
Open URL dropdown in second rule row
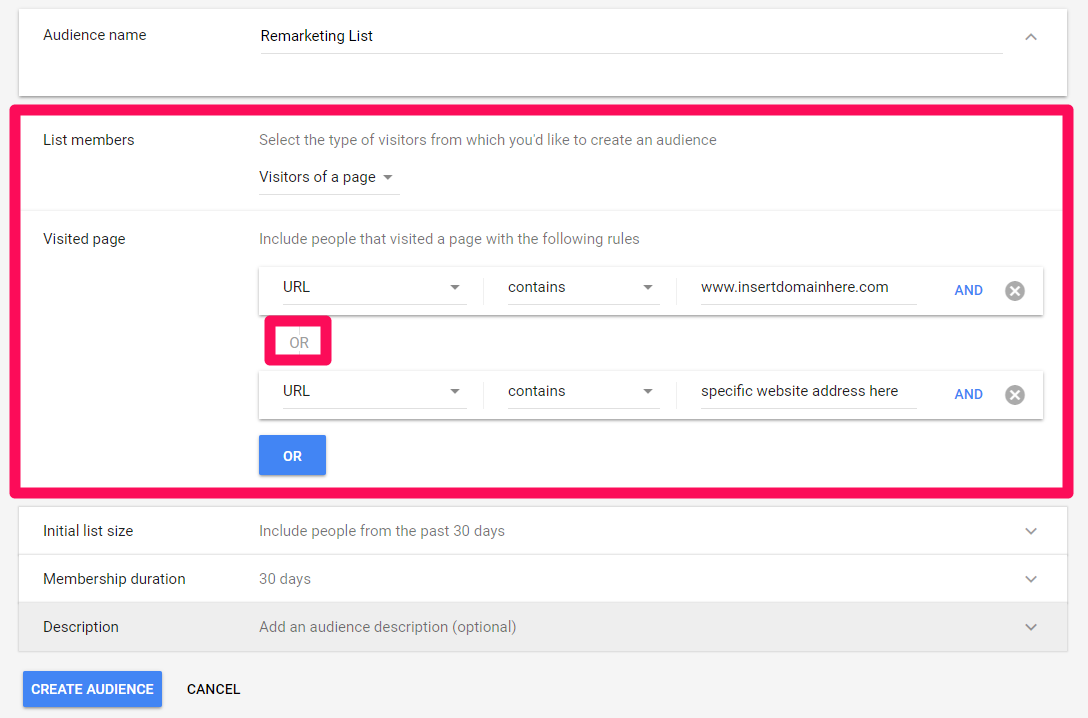(x=375, y=391)
